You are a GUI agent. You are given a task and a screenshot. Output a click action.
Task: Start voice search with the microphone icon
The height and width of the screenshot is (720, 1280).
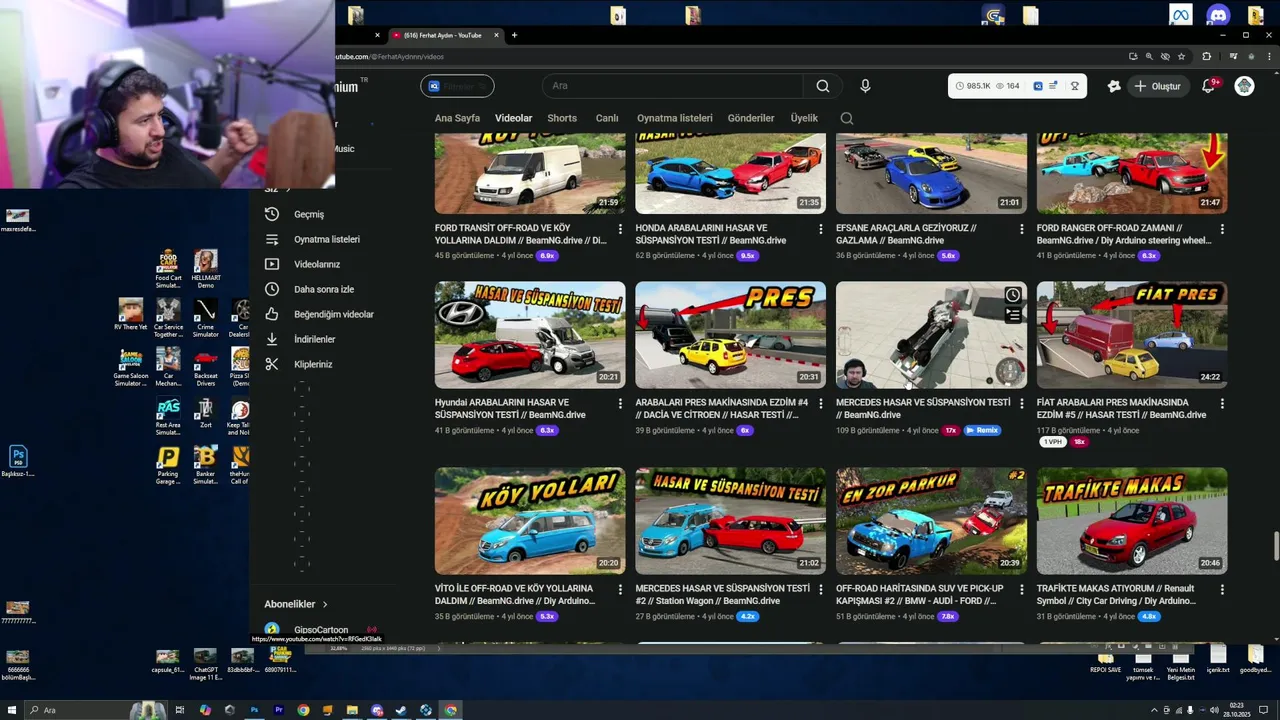click(x=865, y=86)
